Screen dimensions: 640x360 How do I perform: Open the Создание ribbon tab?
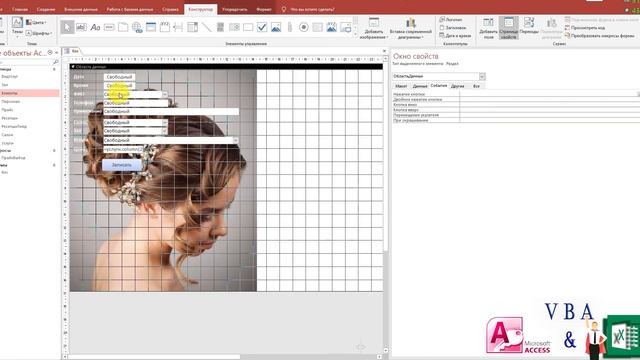click(46, 9)
